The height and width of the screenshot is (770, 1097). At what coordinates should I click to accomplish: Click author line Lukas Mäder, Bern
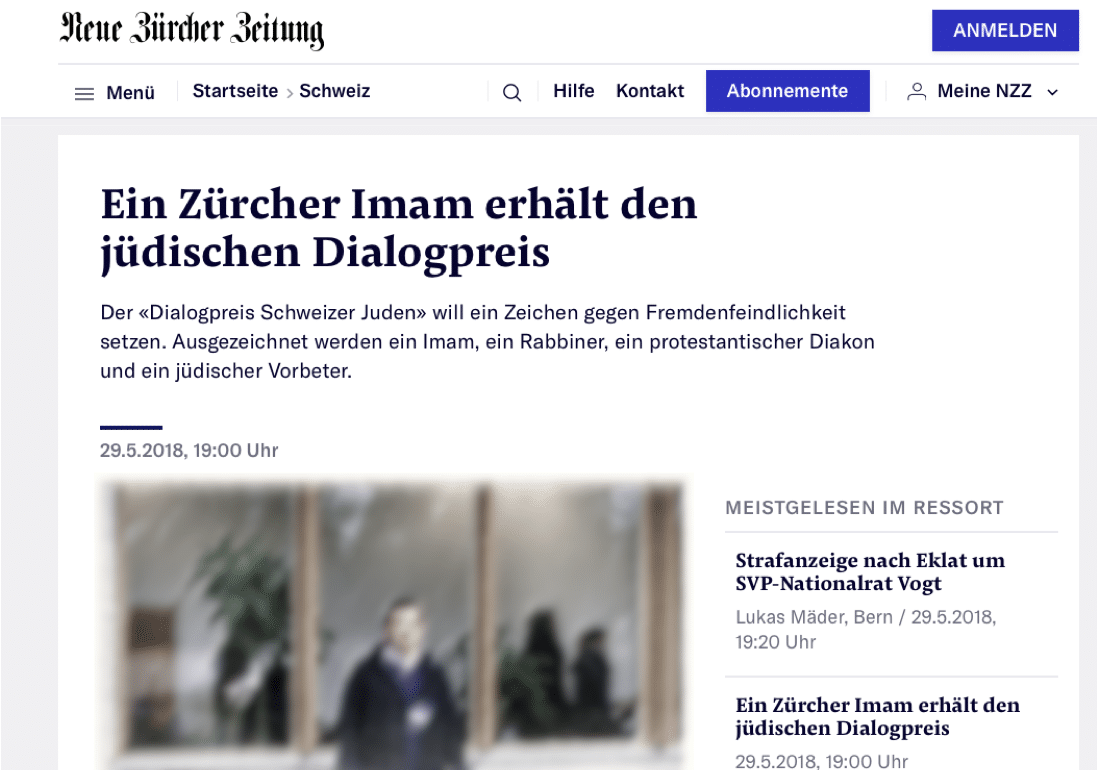coord(814,617)
